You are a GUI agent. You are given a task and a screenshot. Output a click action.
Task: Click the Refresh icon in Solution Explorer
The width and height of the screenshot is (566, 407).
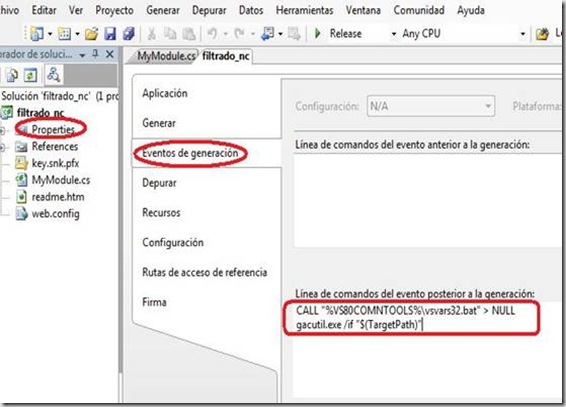point(30,75)
